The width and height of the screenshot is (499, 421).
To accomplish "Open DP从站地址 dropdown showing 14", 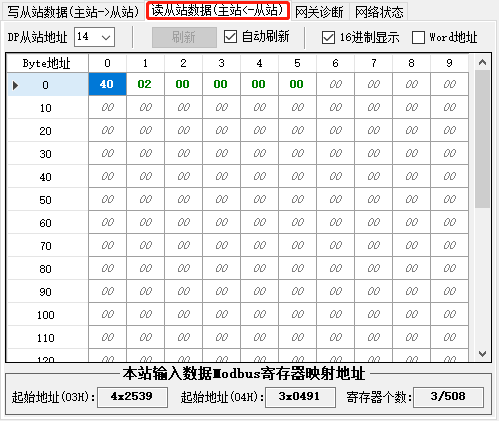I will (95, 37).
